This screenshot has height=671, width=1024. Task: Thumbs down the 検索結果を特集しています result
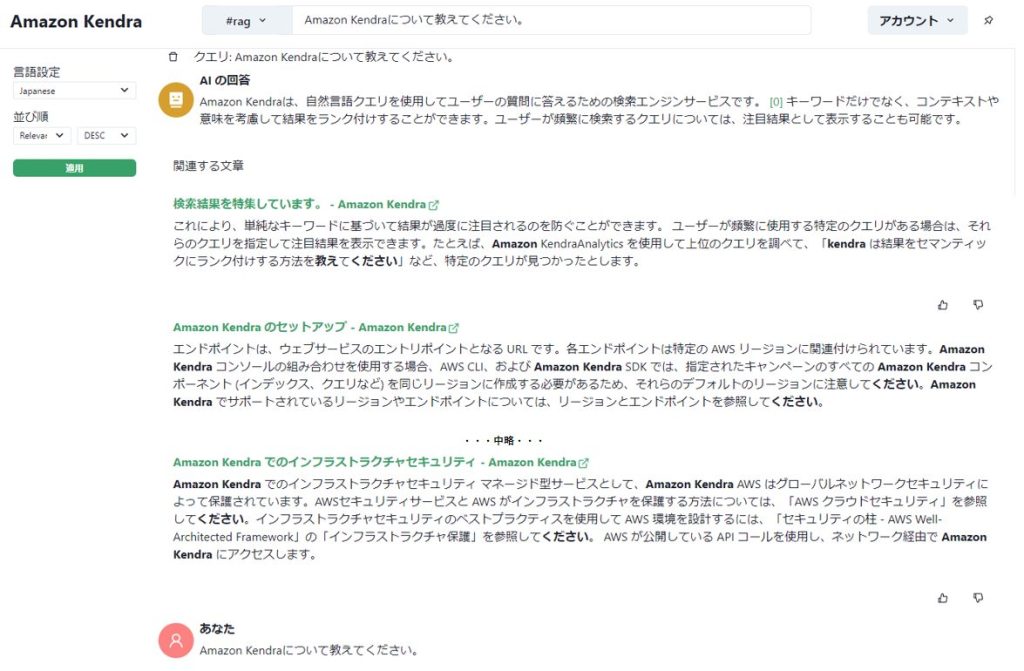978,304
